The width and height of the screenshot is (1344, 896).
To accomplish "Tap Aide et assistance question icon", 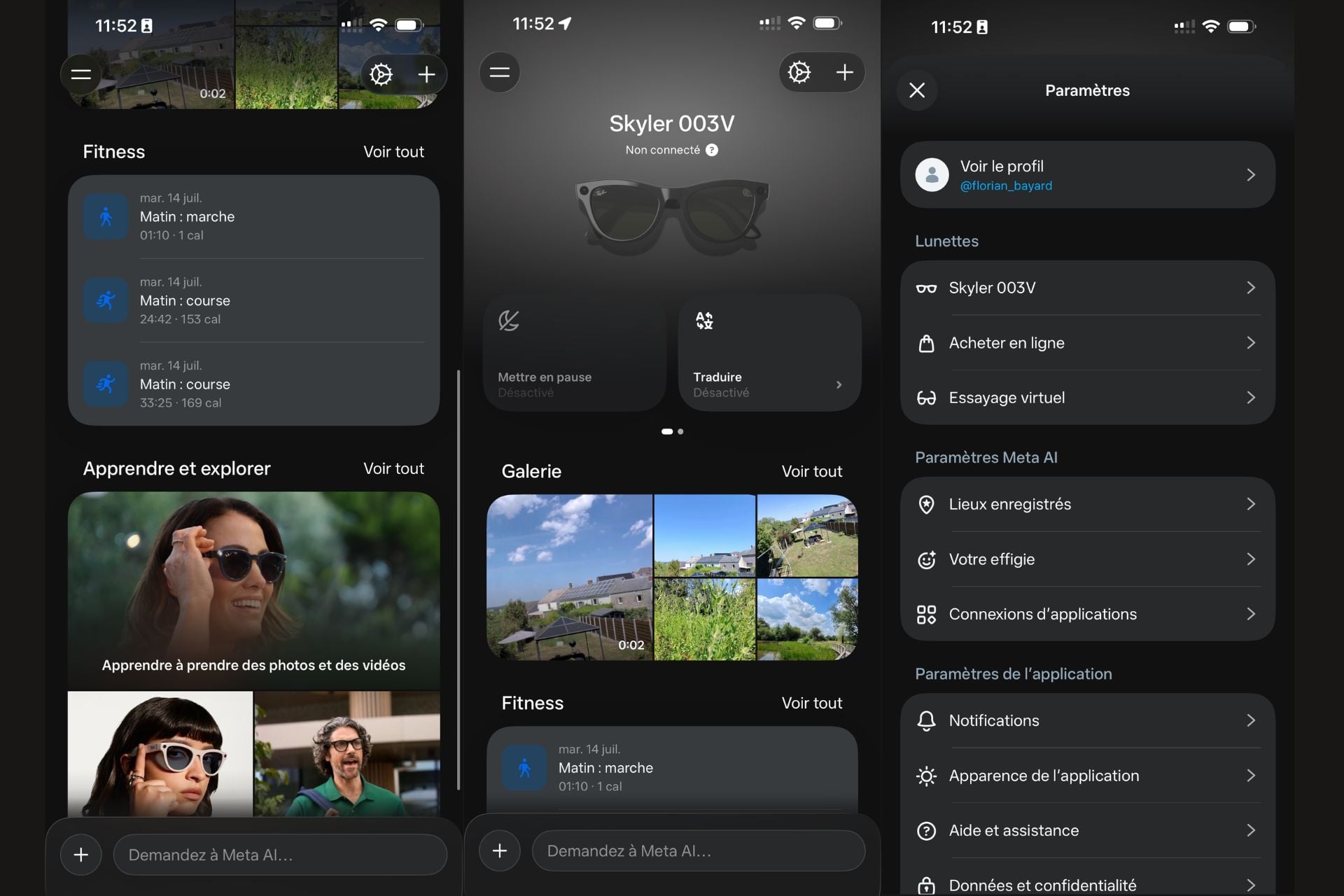I will (x=926, y=831).
